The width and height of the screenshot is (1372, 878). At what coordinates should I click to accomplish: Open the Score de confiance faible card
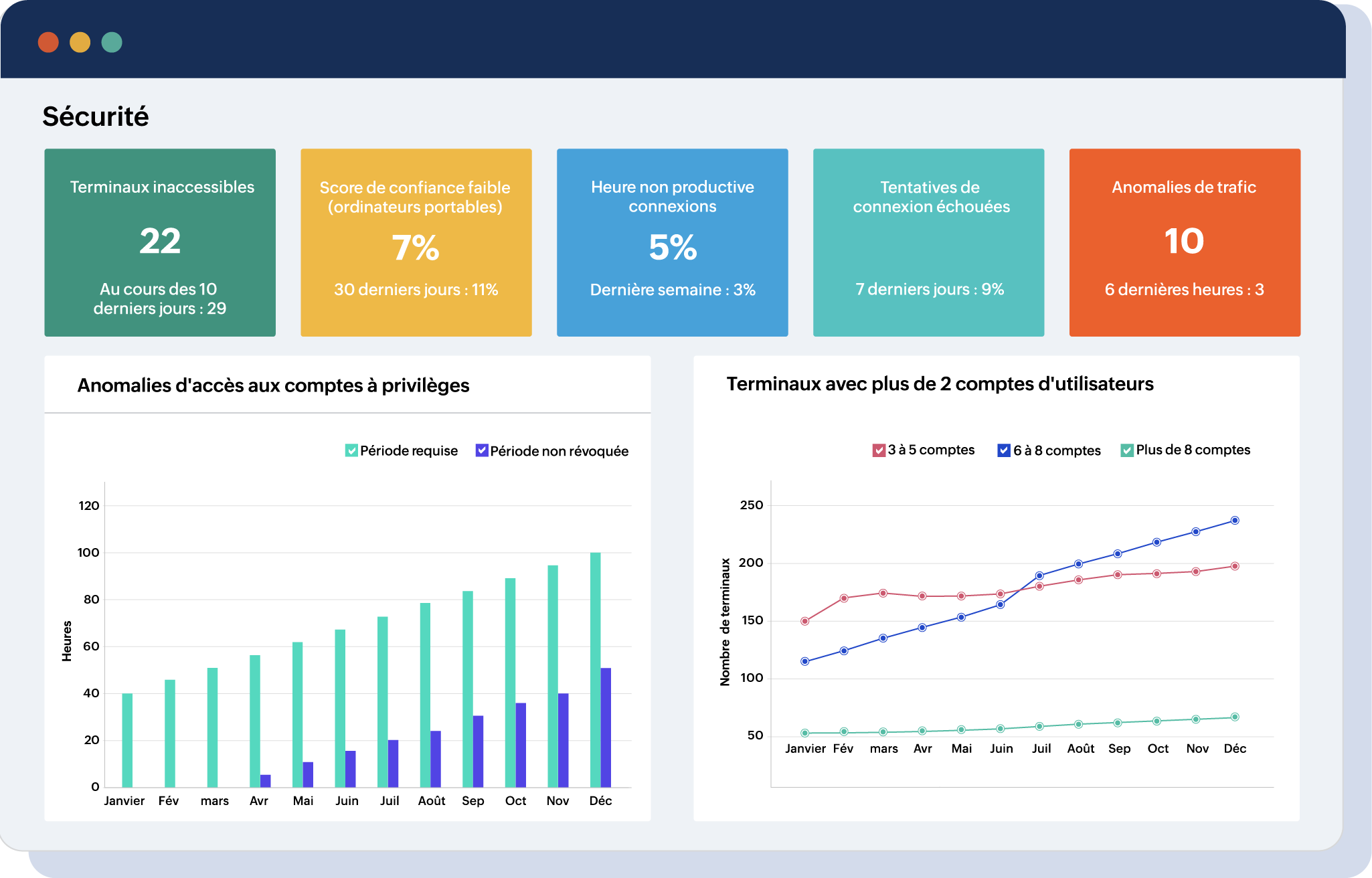pyautogui.click(x=416, y=242)
